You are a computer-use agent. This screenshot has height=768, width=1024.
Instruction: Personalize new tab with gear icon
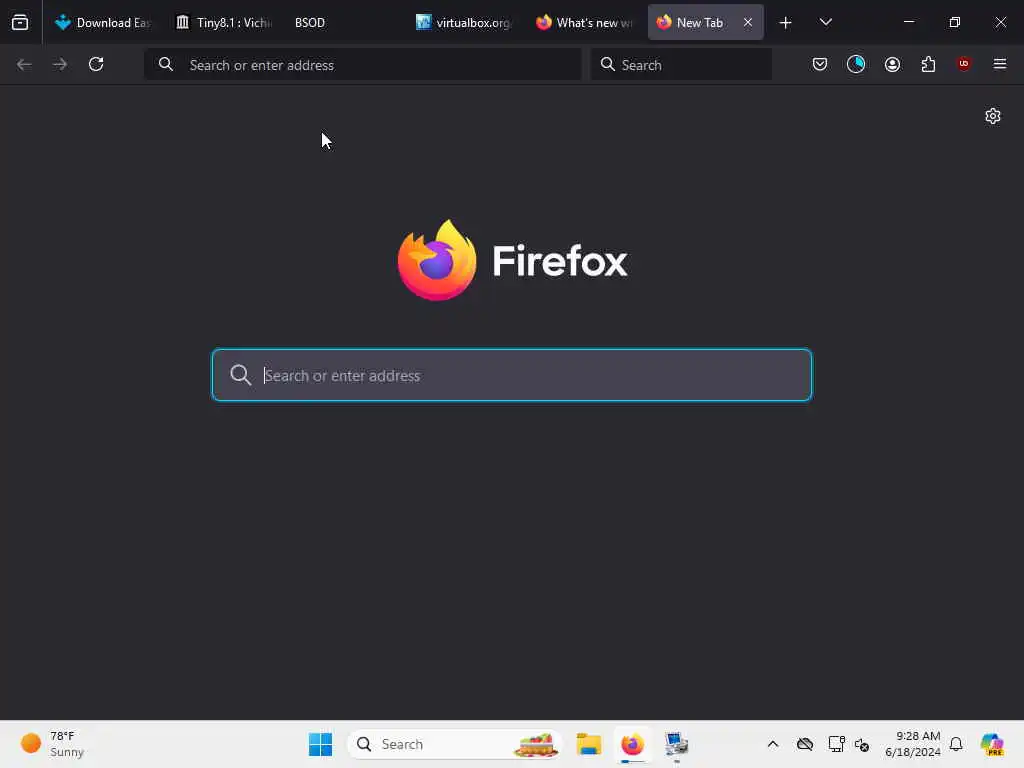(x=993, y=116)
